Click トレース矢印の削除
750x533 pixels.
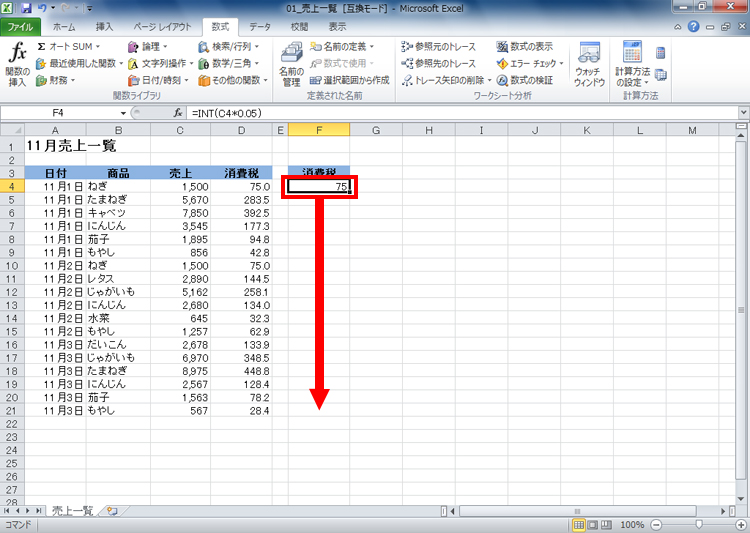click(446, 80)
